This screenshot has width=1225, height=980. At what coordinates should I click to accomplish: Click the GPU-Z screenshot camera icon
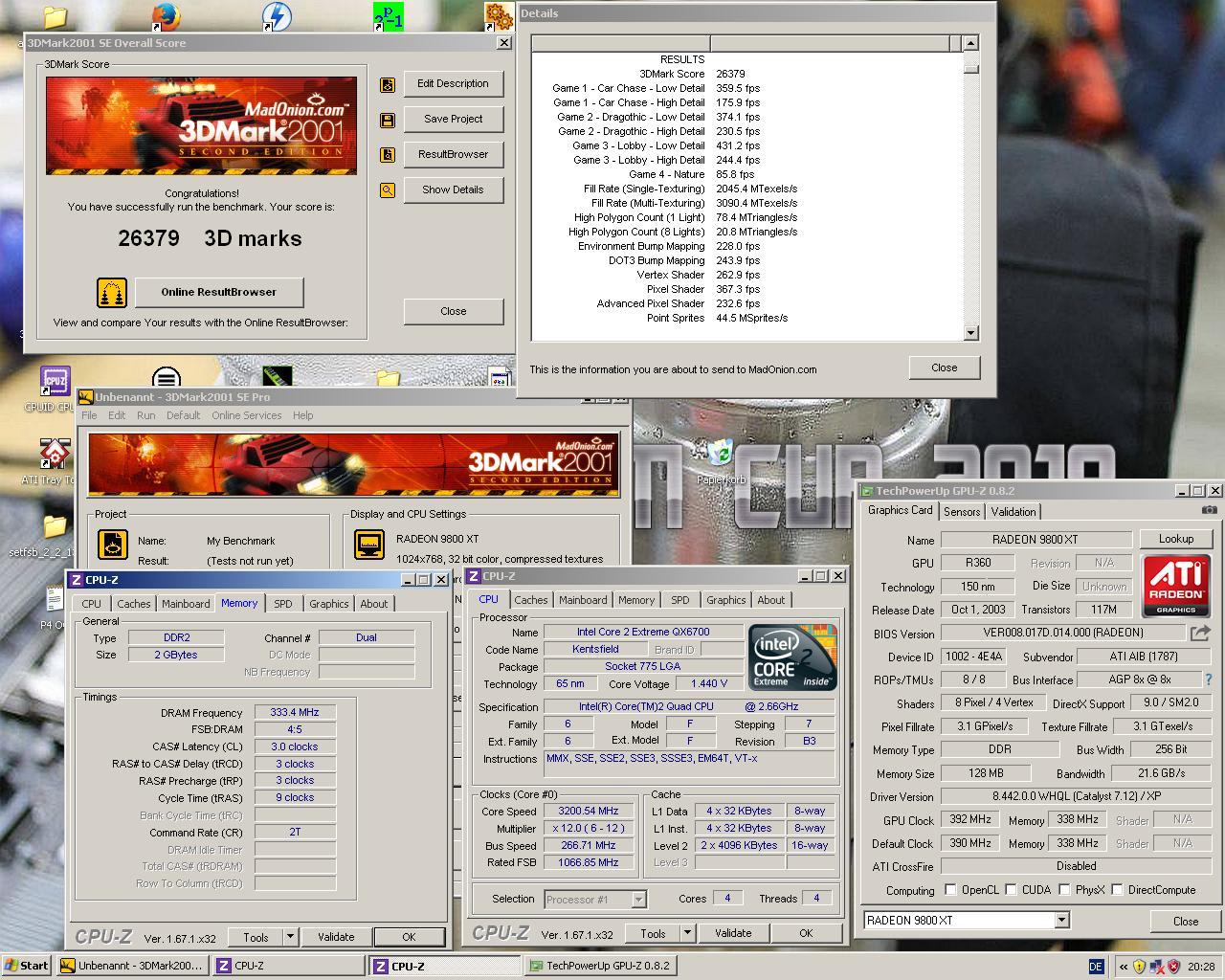point(1210,510)
